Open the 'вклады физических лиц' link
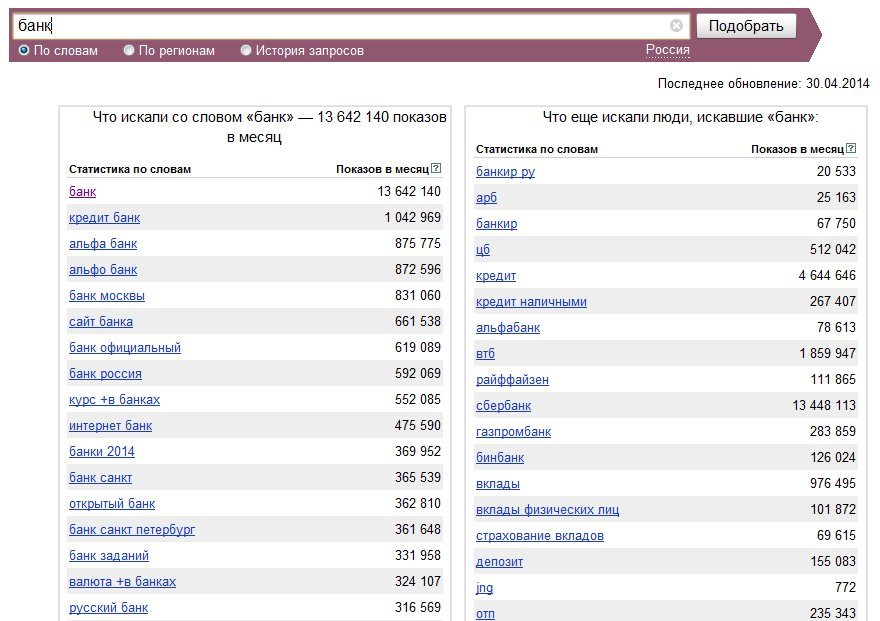This screenshot has height=621, width=880. pos(547,509)
